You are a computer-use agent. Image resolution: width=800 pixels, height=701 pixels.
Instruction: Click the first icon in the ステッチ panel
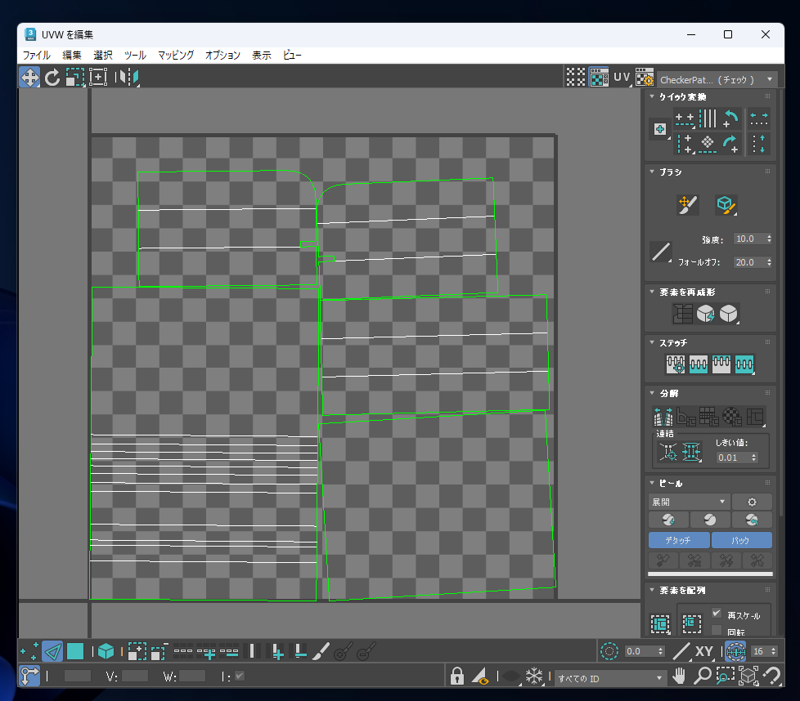[676, 364]
